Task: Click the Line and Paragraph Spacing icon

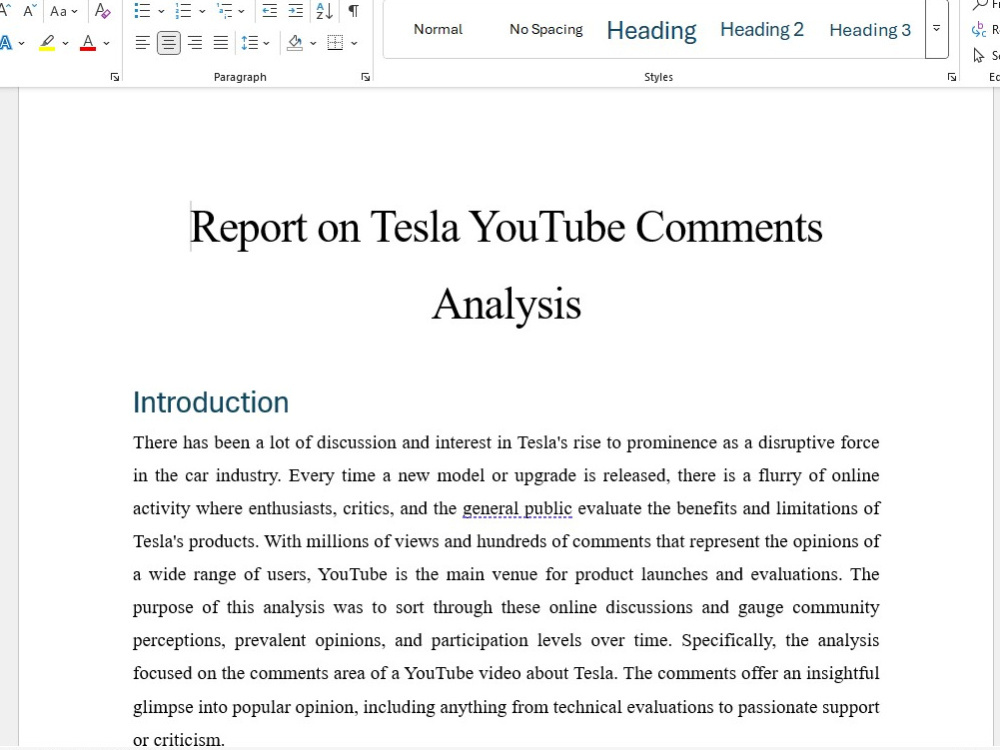Action: coord(249,43)
